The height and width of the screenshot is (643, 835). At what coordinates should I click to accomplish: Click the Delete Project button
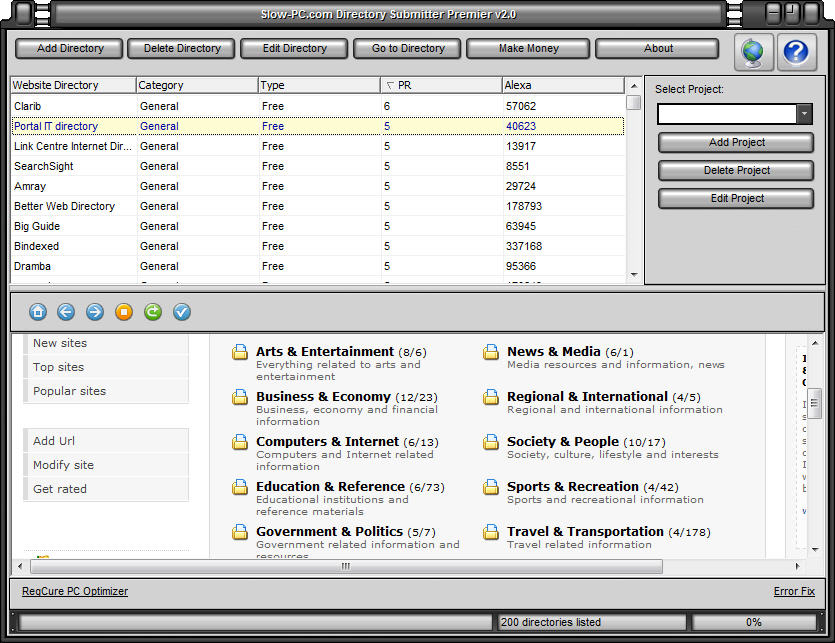click(736, 170)
